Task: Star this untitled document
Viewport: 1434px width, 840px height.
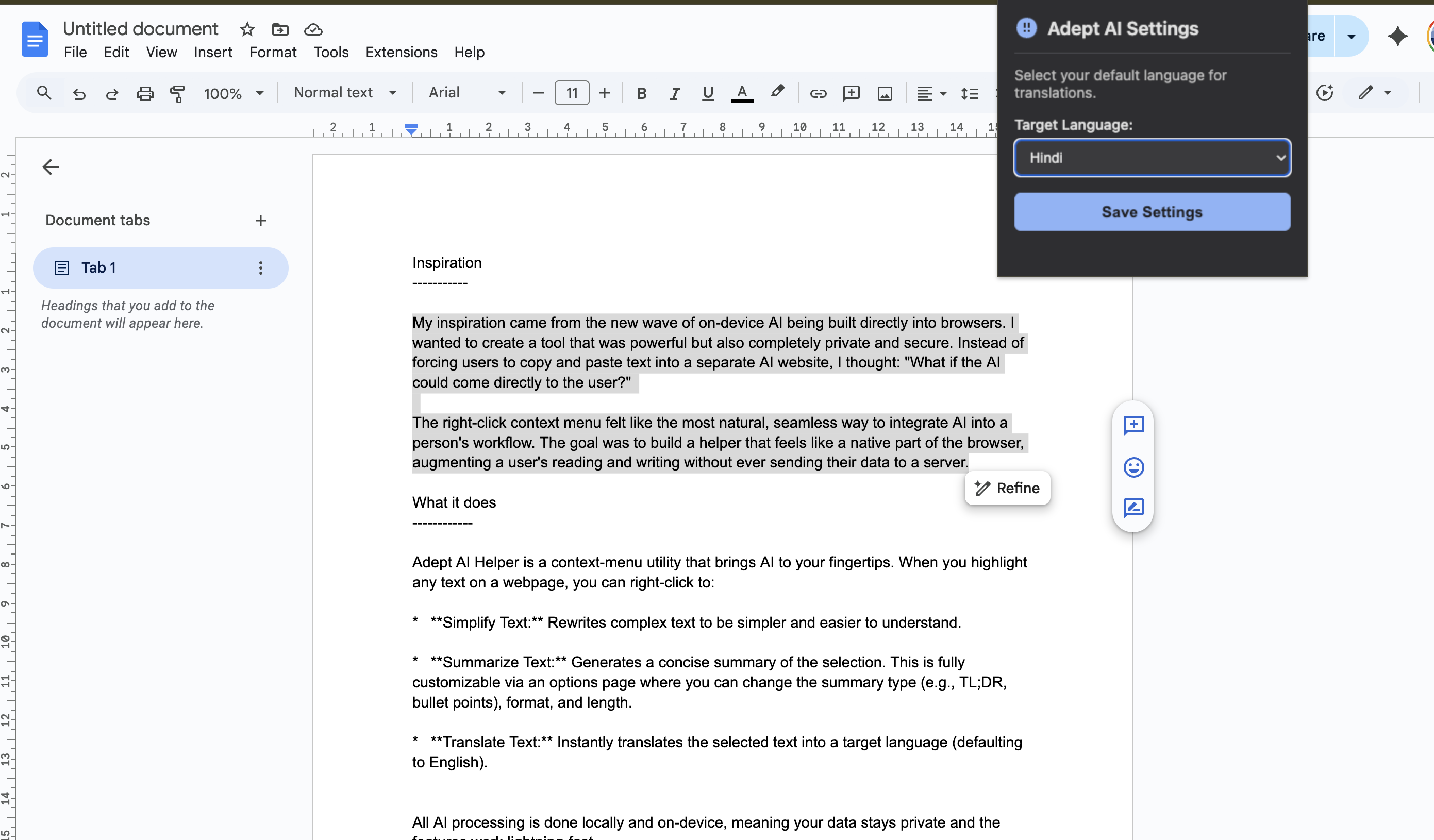Action: (x=247, y=29)
